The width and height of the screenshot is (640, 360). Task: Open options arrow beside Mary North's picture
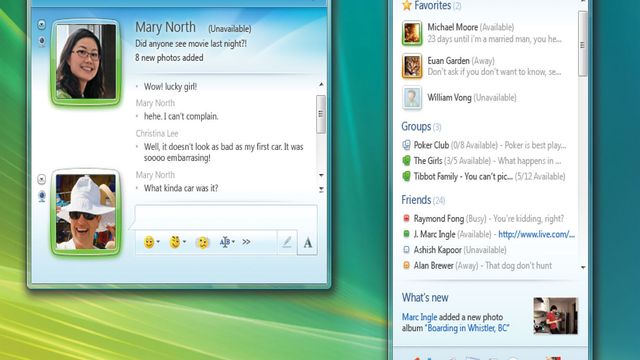(42, 24)
